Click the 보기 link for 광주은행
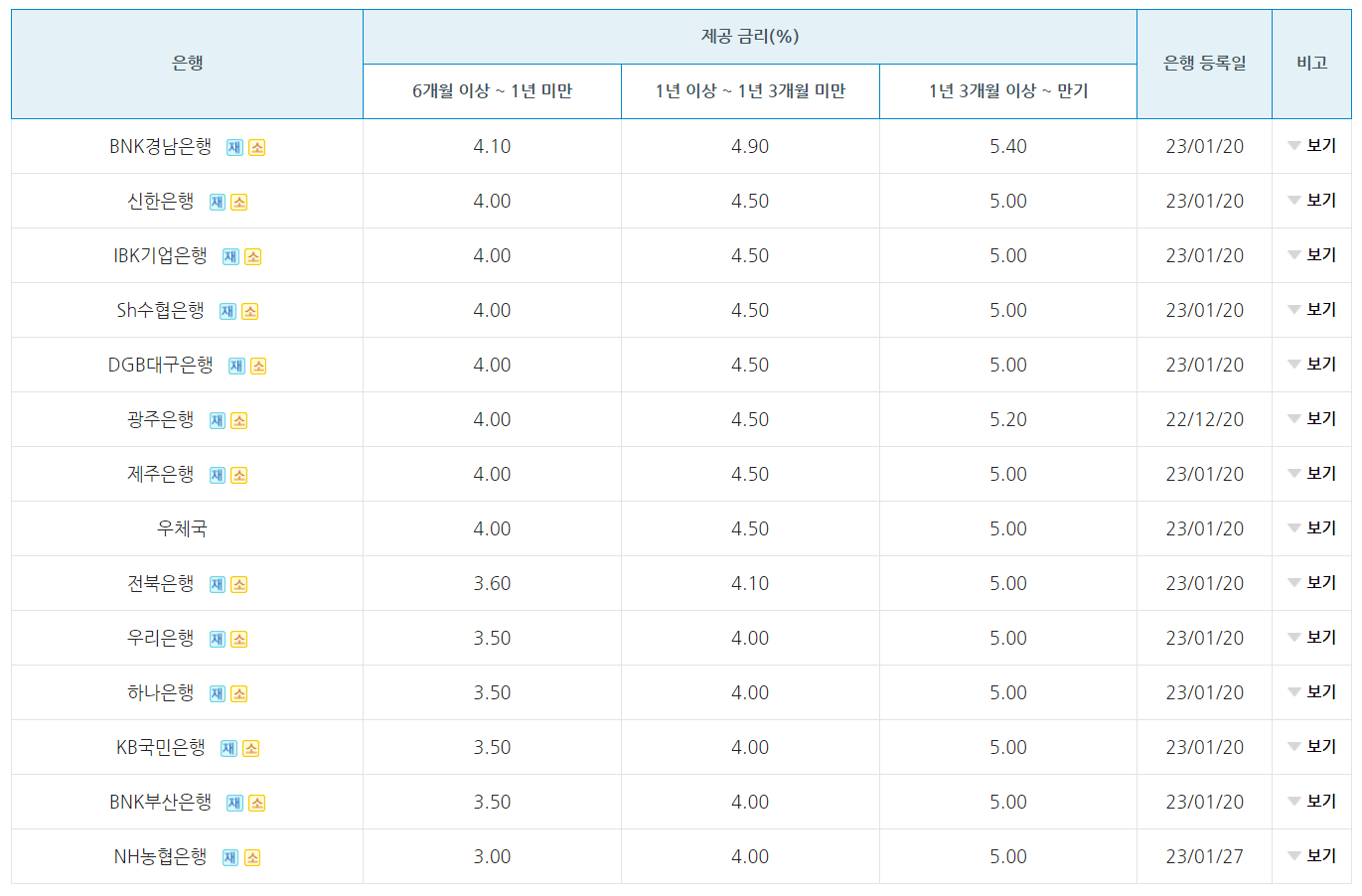1362x896 pixels. 1311,419
